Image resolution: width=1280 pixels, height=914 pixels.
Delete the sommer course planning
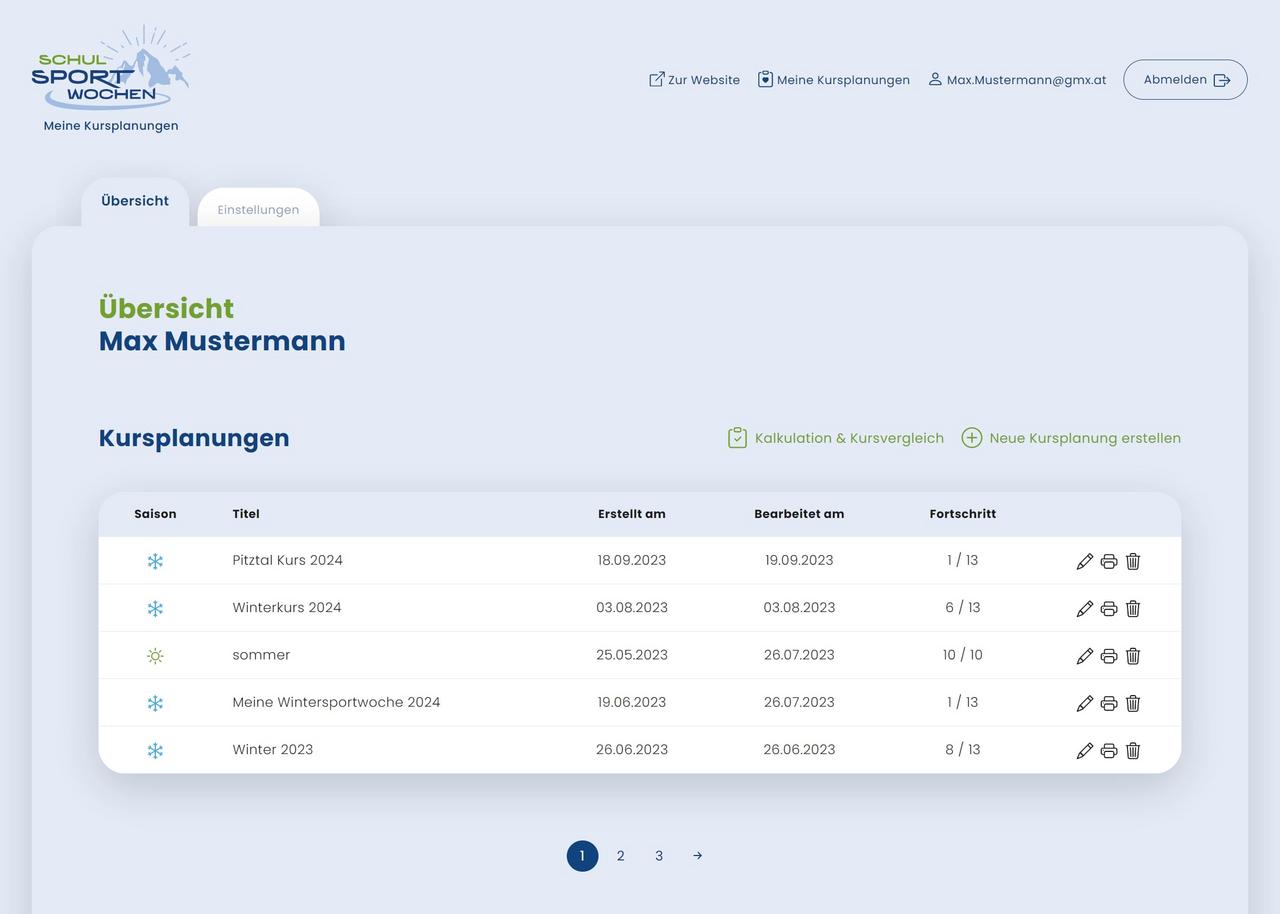(x=1133, y=655)
